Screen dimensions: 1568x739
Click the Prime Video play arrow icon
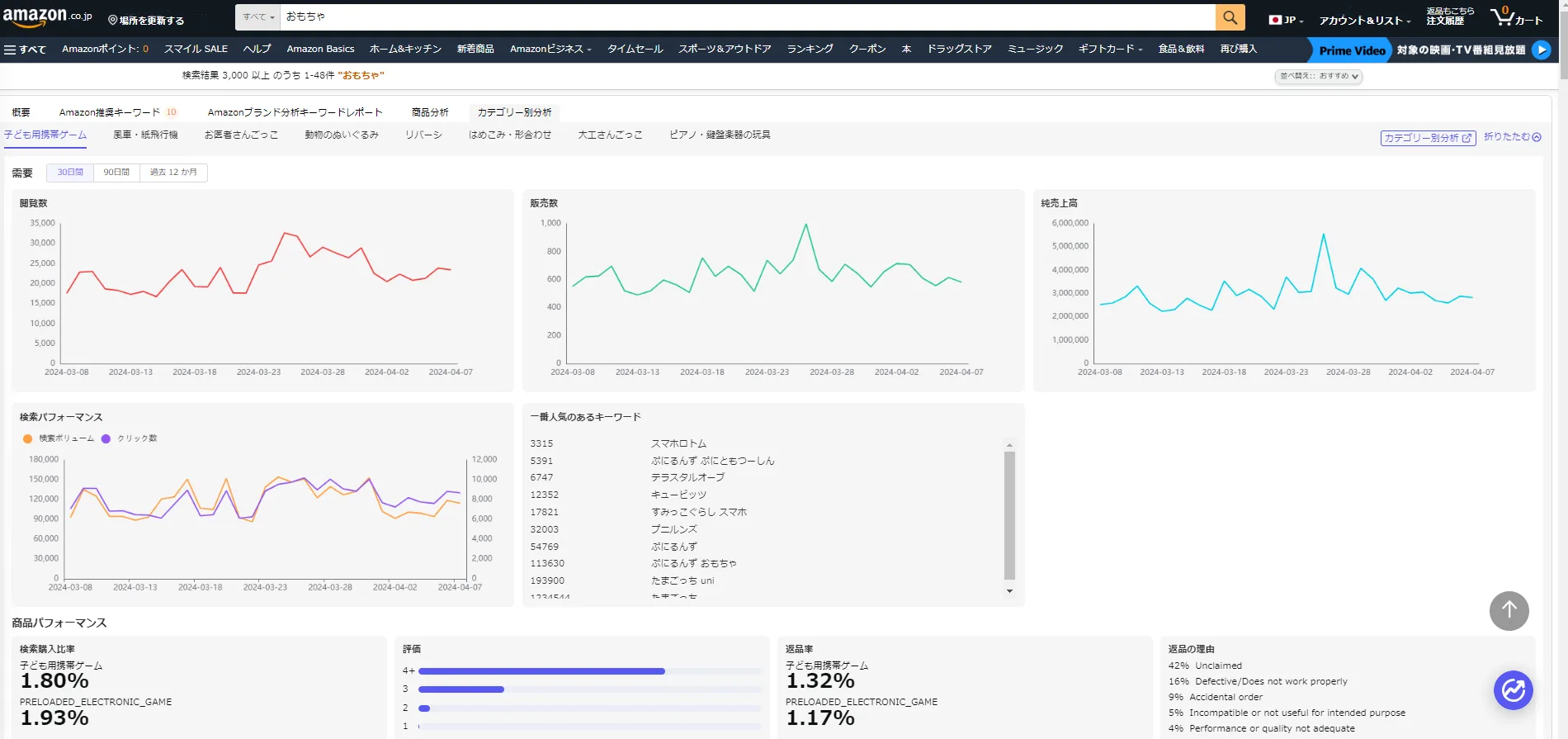tap(1541, 50)
